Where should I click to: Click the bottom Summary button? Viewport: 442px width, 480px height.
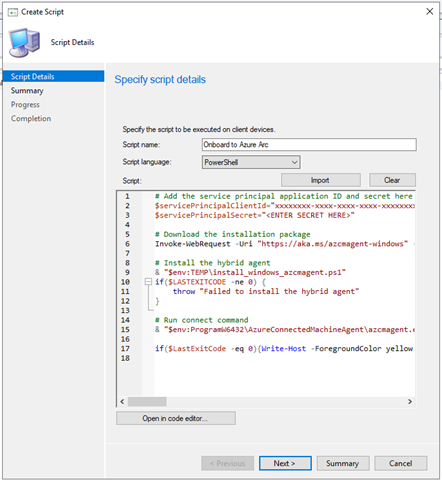343,463
